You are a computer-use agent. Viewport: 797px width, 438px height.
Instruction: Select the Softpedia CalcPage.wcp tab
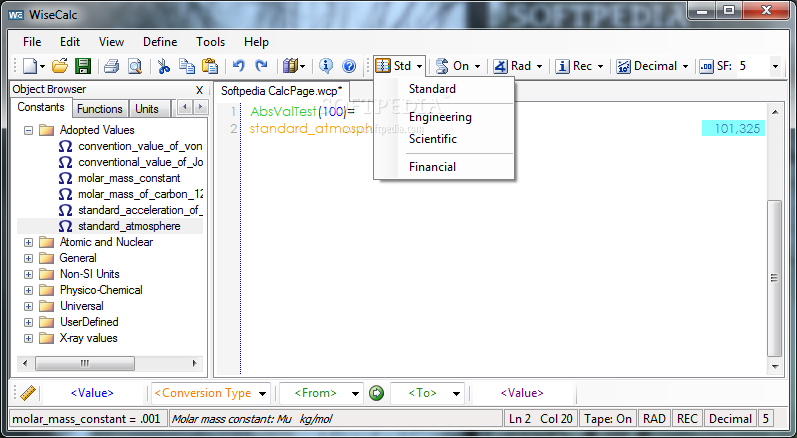click(x=282, y=91)
